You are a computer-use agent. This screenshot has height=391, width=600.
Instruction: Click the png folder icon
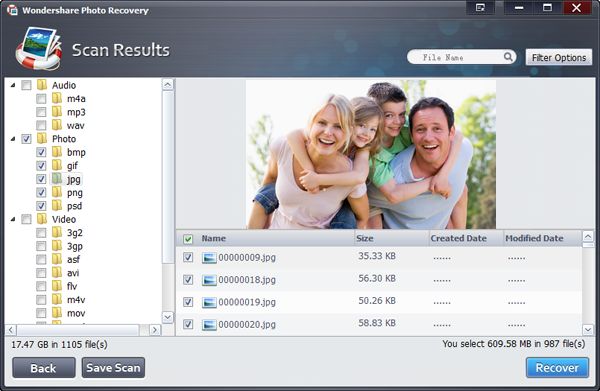point(57,192)
